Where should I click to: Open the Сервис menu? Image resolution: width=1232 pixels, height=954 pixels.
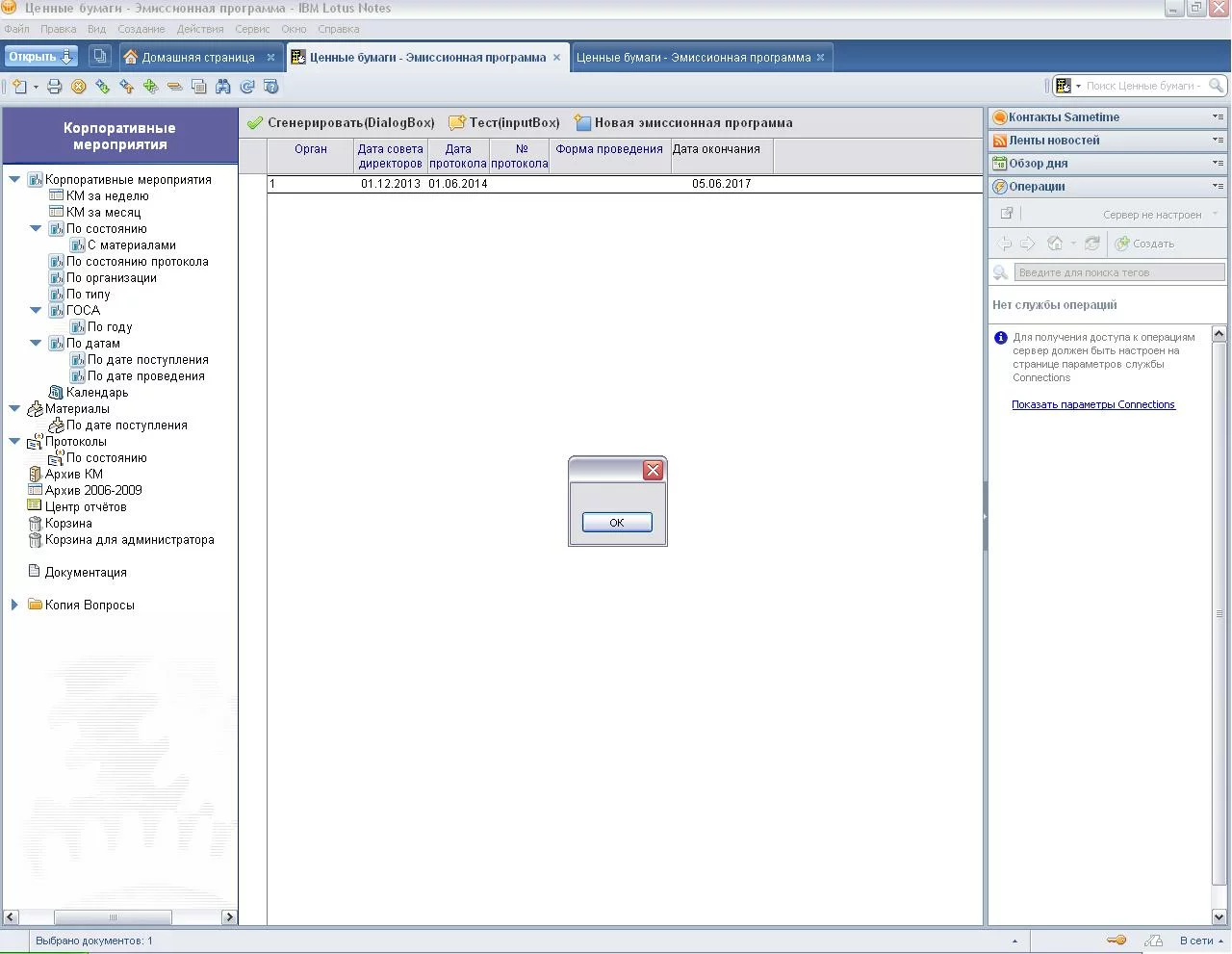coord(252,29)
